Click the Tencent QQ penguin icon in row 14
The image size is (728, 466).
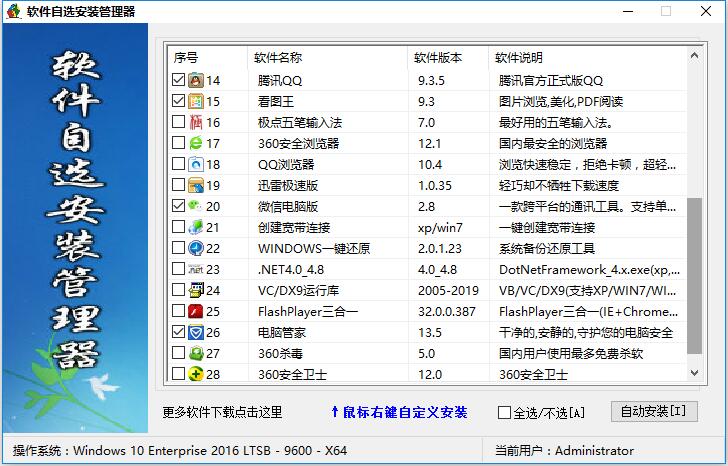(x=196, y=80)
